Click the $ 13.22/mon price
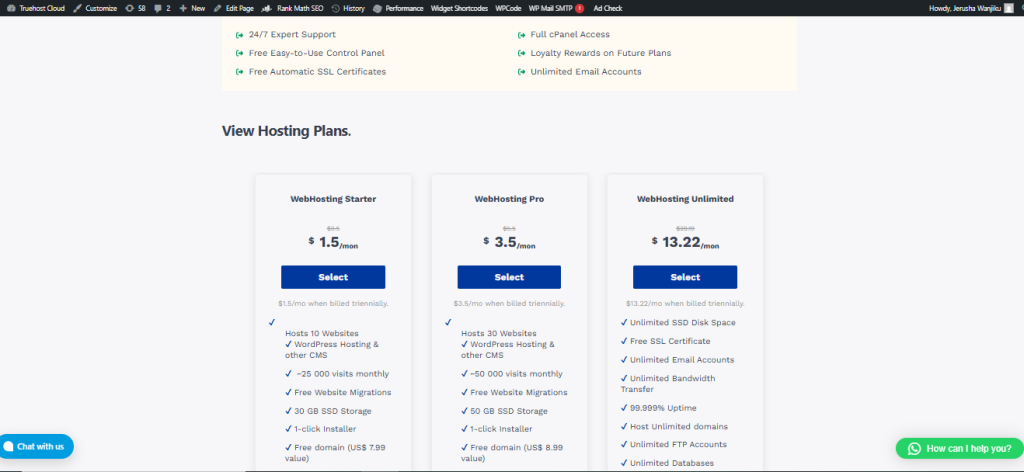The height and width of the screenshot is (472, 1024). pyautogui.click(x=685, y=242)
